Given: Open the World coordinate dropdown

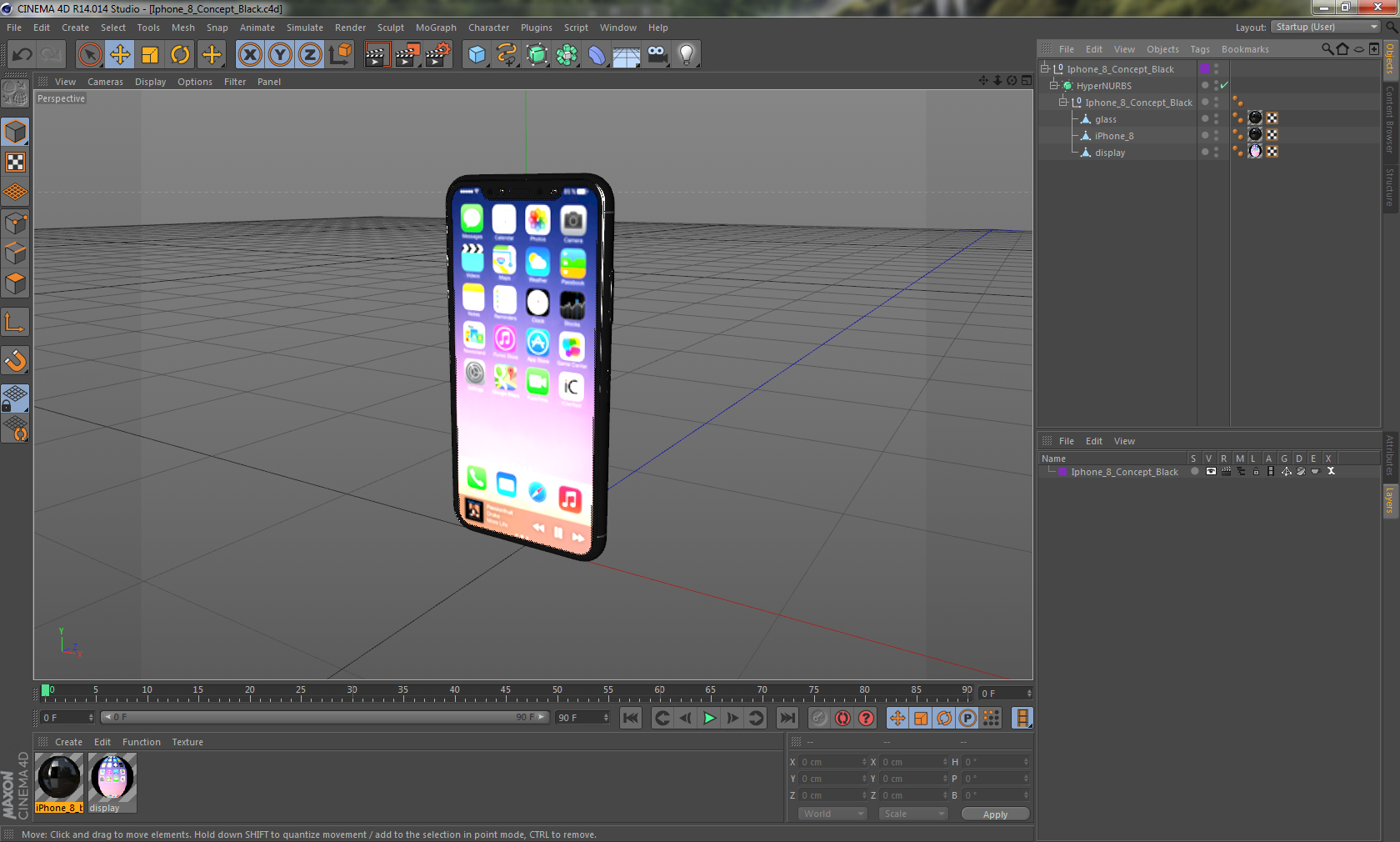Looking at the screenshot, I should click(832, 814).
